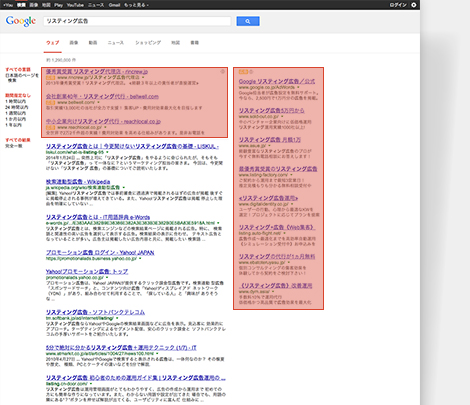Open the ソフトバンクテレコム result

tap(95, 312)
